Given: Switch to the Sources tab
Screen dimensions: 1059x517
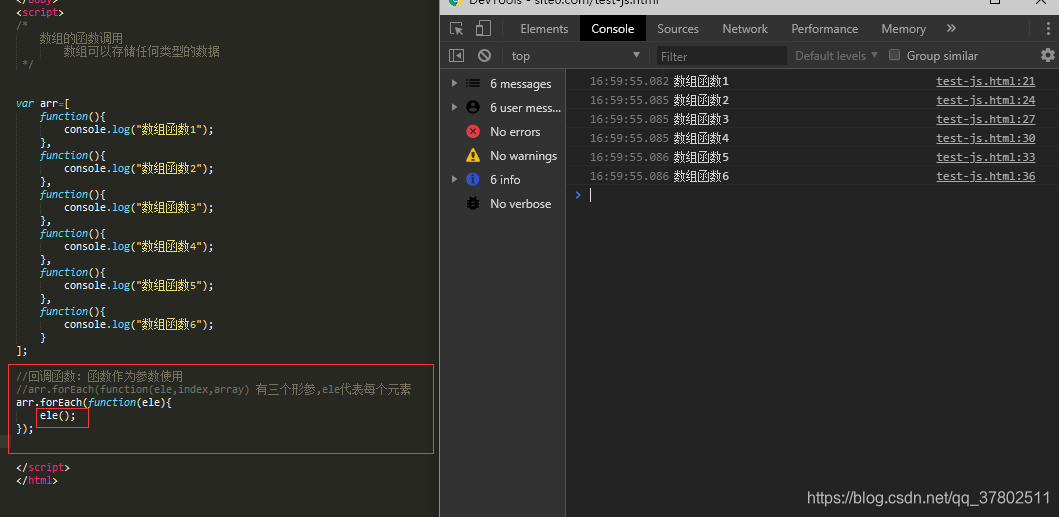Looking at the screenshot, I should [x=677, y=28].
